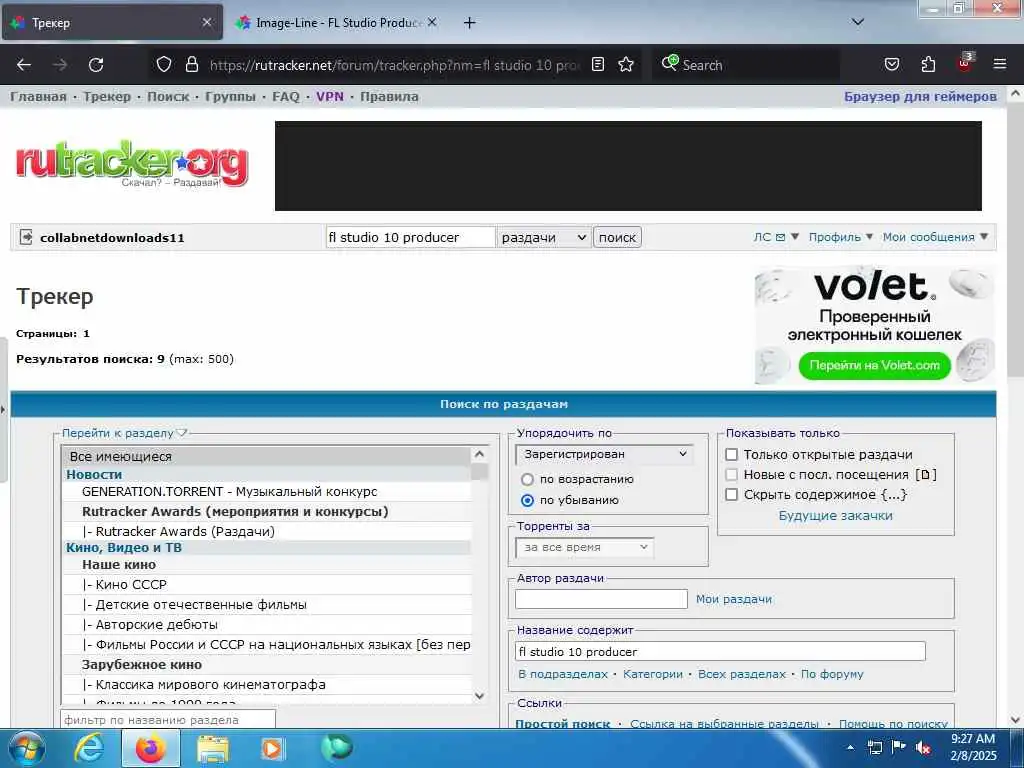
Task: Open the ЛС private messages envelope link
Action: click(769, 237)
